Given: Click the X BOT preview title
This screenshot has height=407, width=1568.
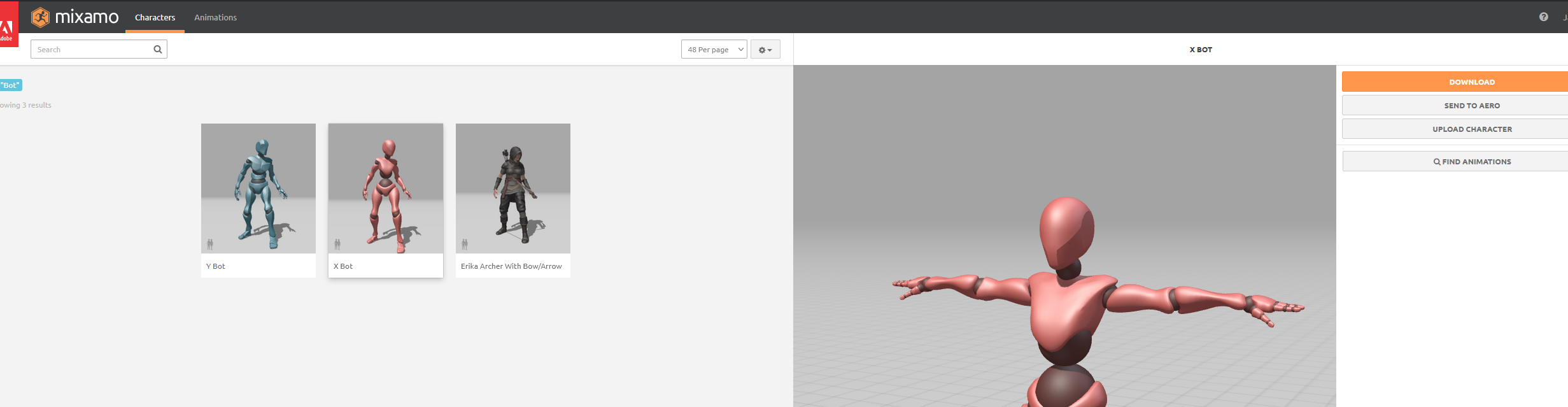Looking at the screenshot, I should [1201, 49].
